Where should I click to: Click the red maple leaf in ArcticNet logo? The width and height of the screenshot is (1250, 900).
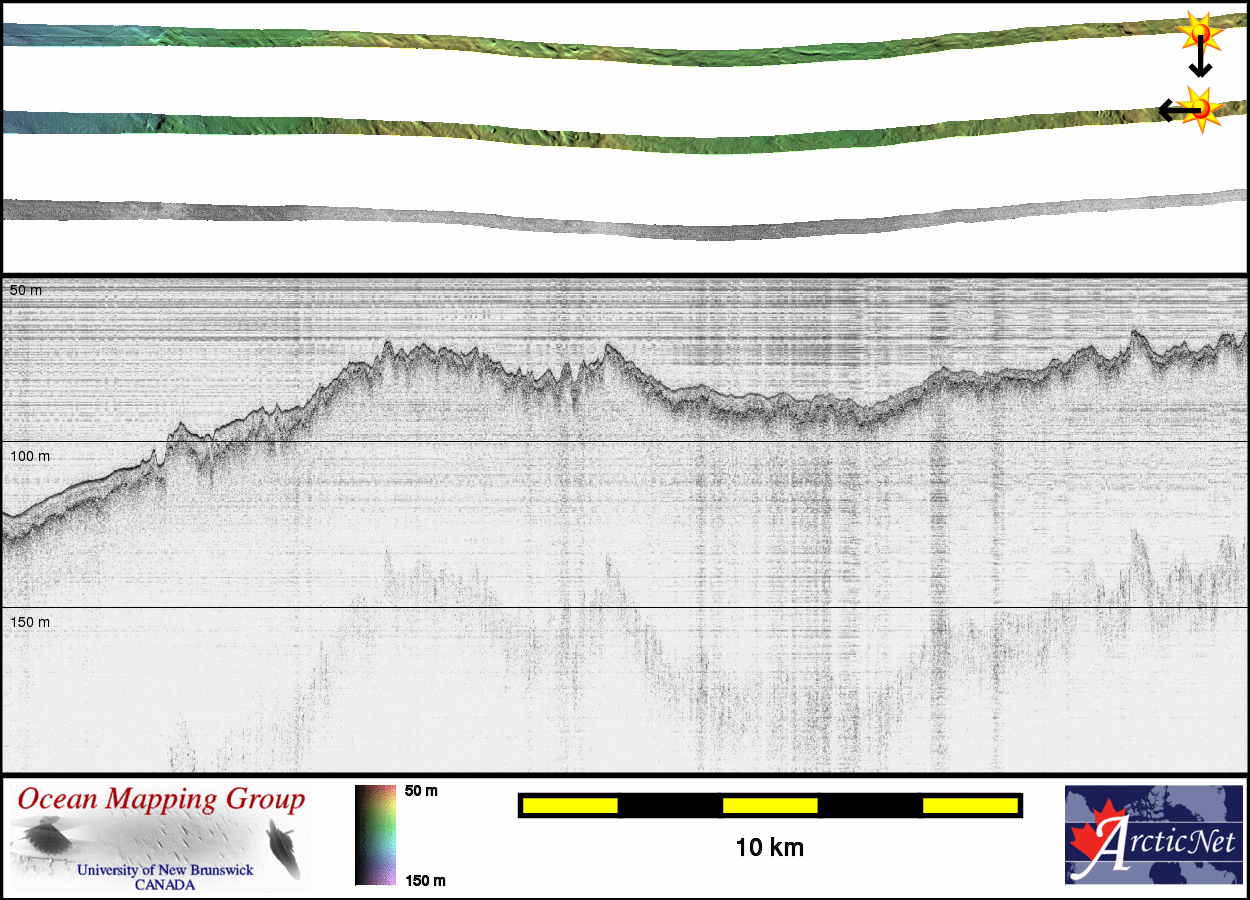pos(1092,846)
